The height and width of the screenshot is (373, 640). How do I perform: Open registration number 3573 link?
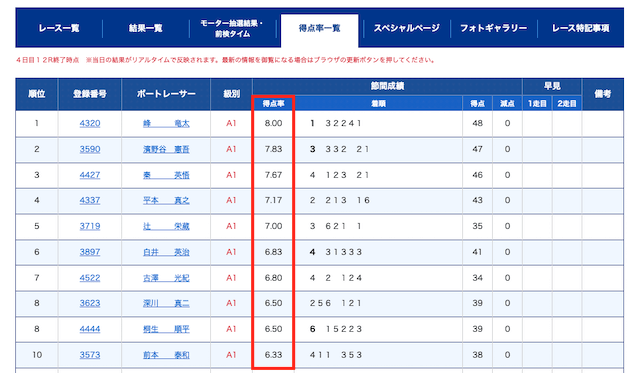click(x=90, y=355)
